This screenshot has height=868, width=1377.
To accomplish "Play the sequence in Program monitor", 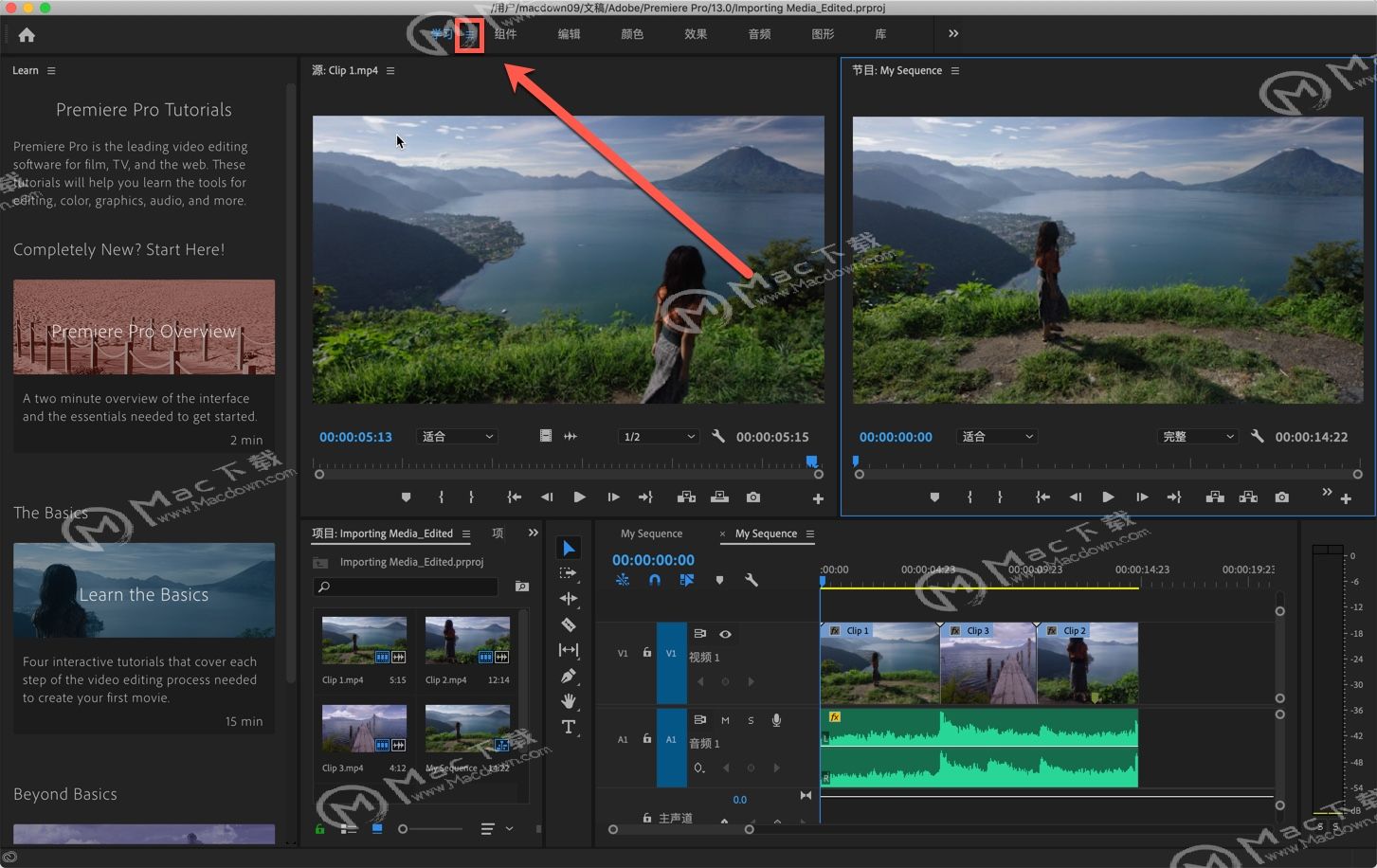I will point(1108,497).
